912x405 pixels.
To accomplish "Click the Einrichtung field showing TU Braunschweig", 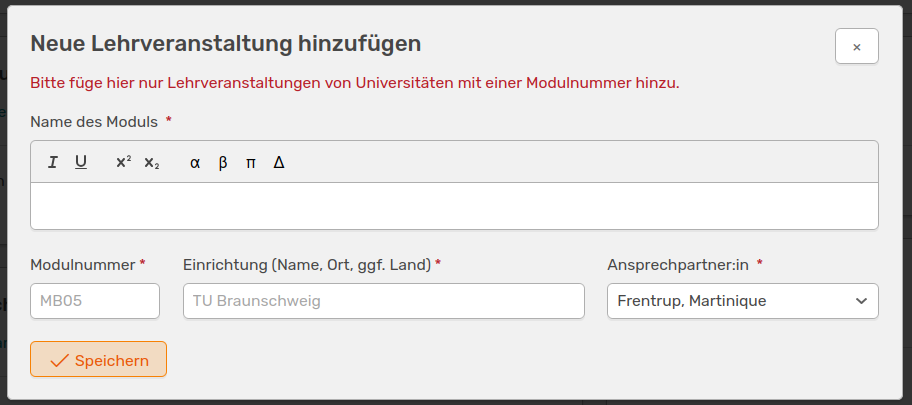I will pyautogui.click(x=383, y=301).
